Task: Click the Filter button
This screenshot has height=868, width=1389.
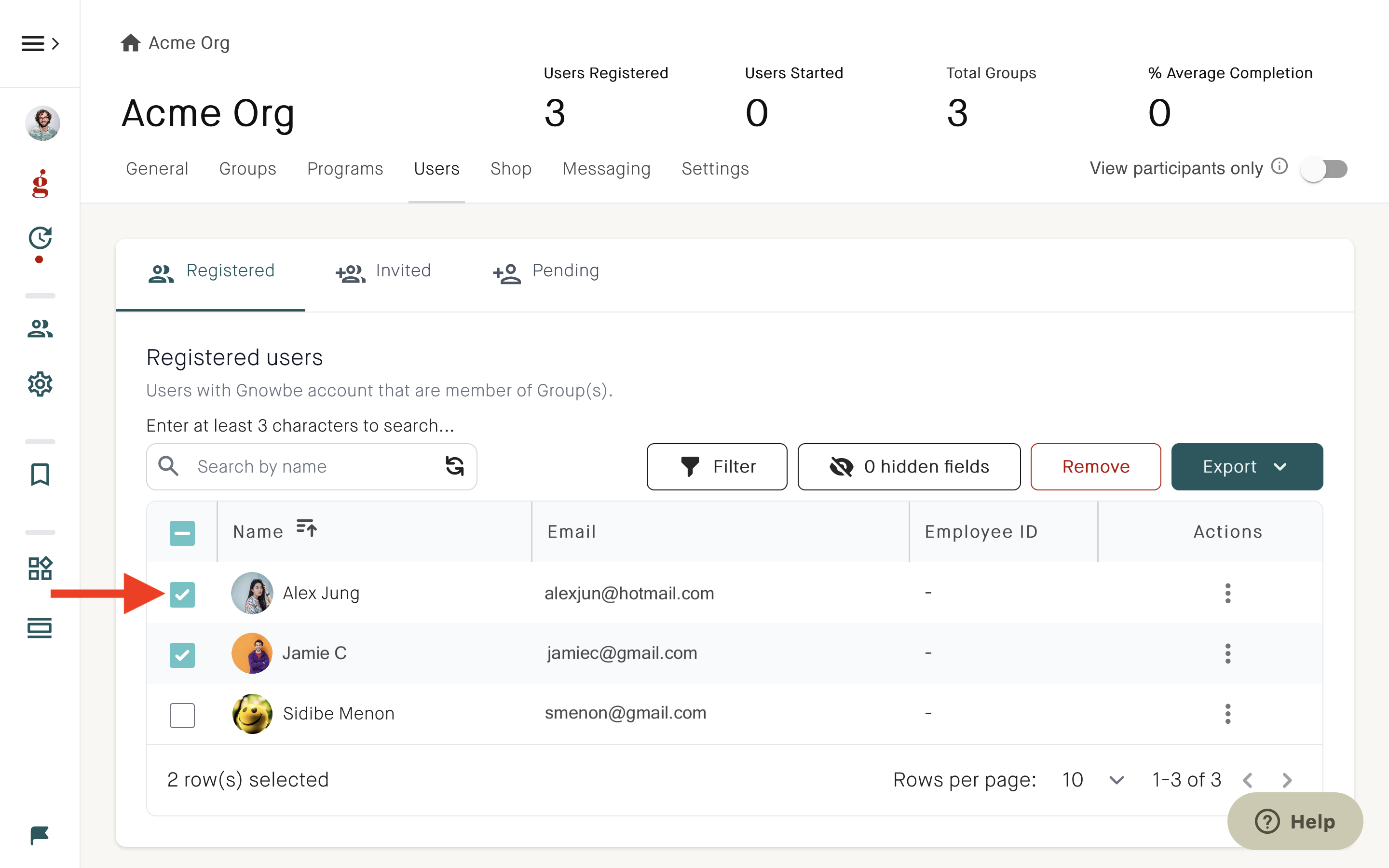Action: tap(717, 467)
